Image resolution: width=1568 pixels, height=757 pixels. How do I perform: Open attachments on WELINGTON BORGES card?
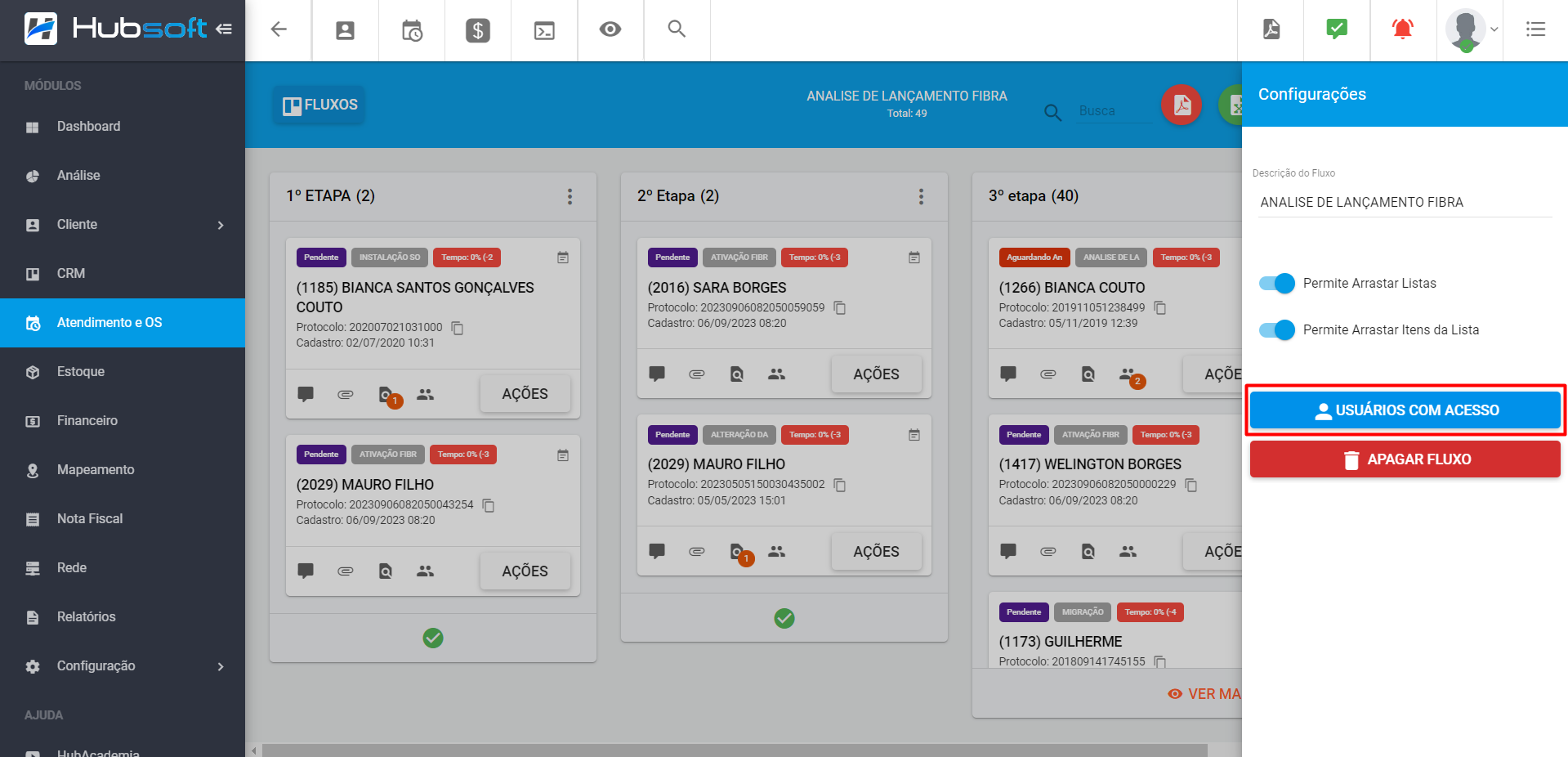pos(1048,552)
